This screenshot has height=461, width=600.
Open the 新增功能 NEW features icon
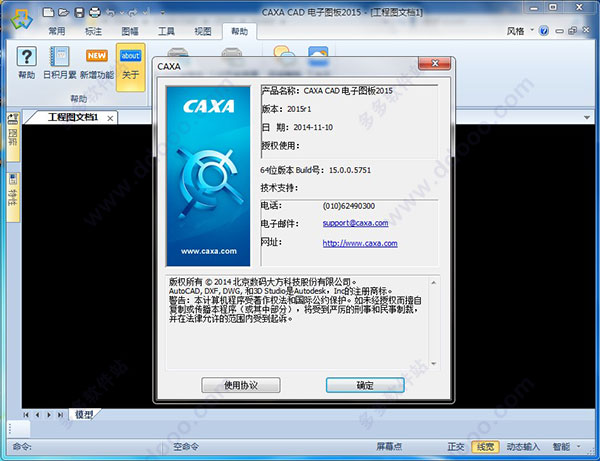(x=97, y=64)
